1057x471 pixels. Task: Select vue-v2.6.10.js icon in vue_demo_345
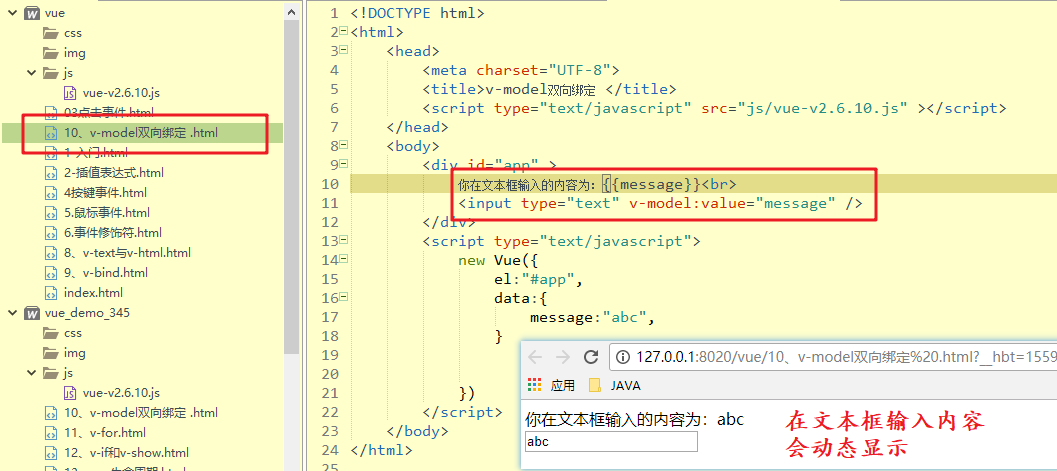tap(70, 393)
